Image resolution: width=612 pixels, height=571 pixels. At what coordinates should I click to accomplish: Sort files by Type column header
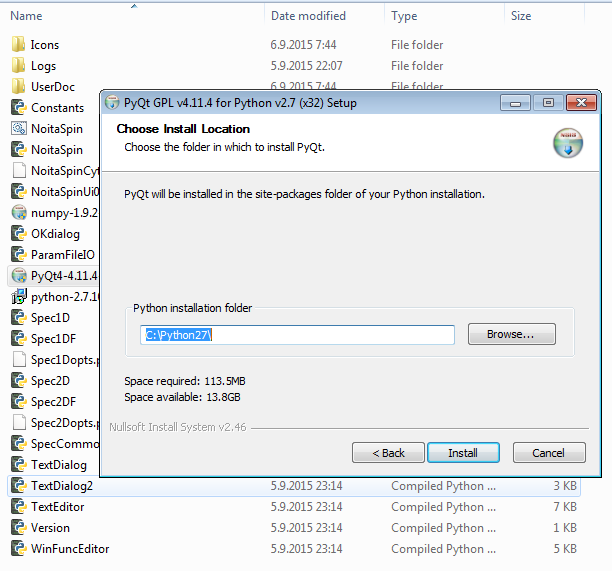404,16
